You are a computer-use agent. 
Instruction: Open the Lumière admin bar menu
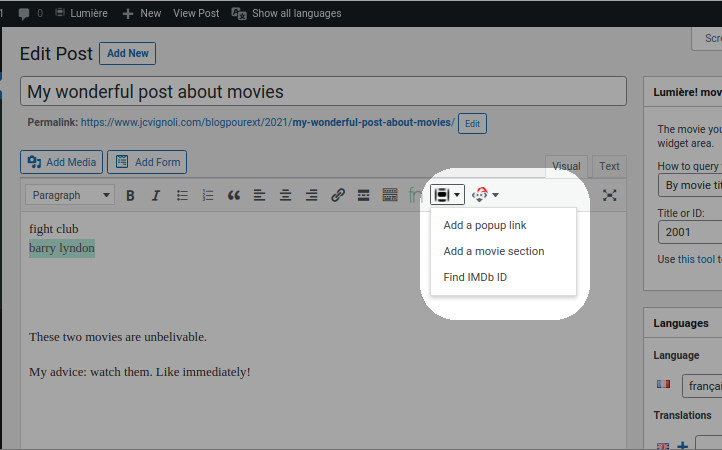click(82, 13)
